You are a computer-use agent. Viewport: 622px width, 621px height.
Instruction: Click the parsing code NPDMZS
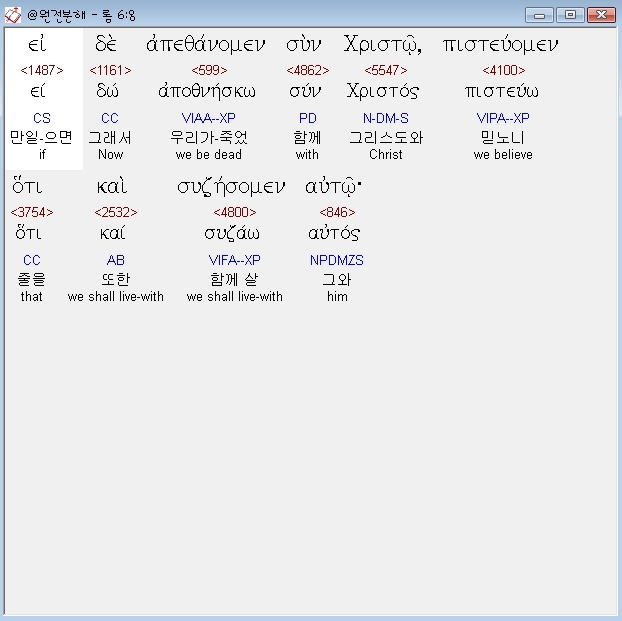pyautogui.click(x=337, y=260)
